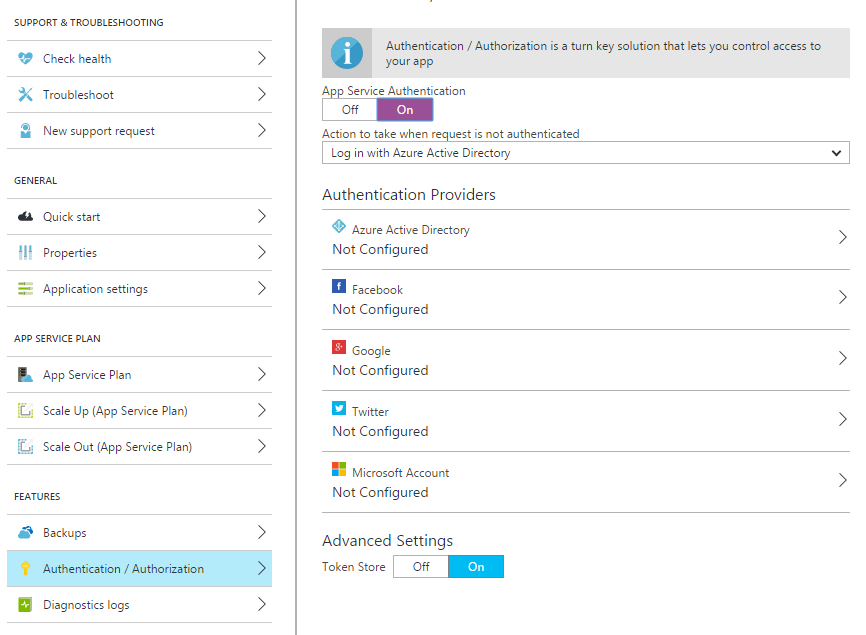866x635 pixels.
Task: Switch Token Store to Off
Action: coord(421,567)
